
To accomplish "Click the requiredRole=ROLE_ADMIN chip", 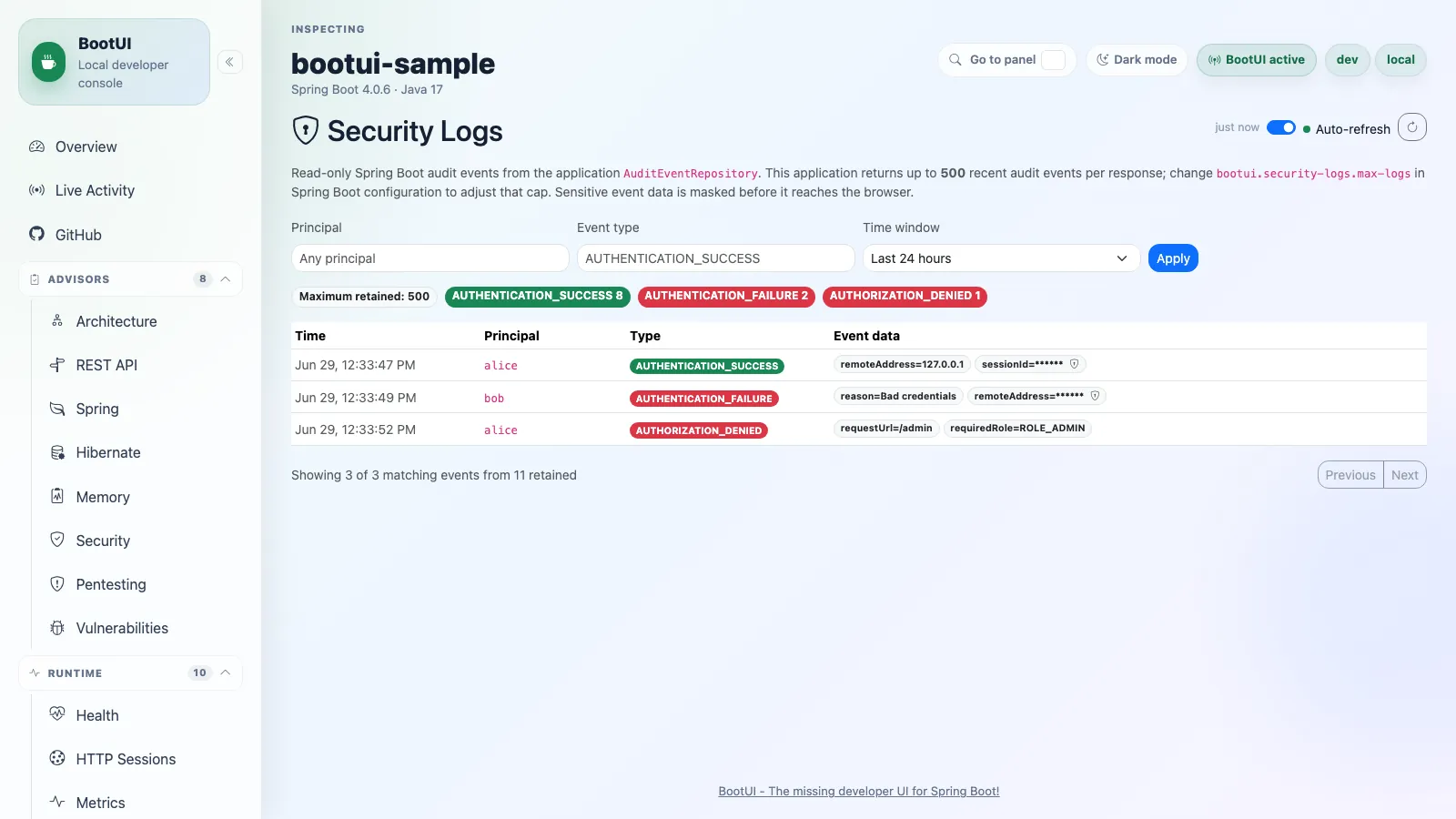I will [x=1017, y=429].
